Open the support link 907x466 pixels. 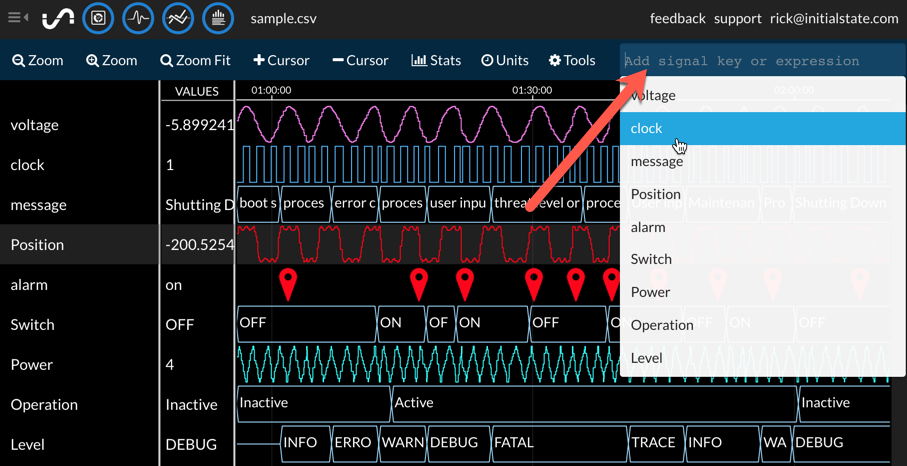tap(737, 18)
